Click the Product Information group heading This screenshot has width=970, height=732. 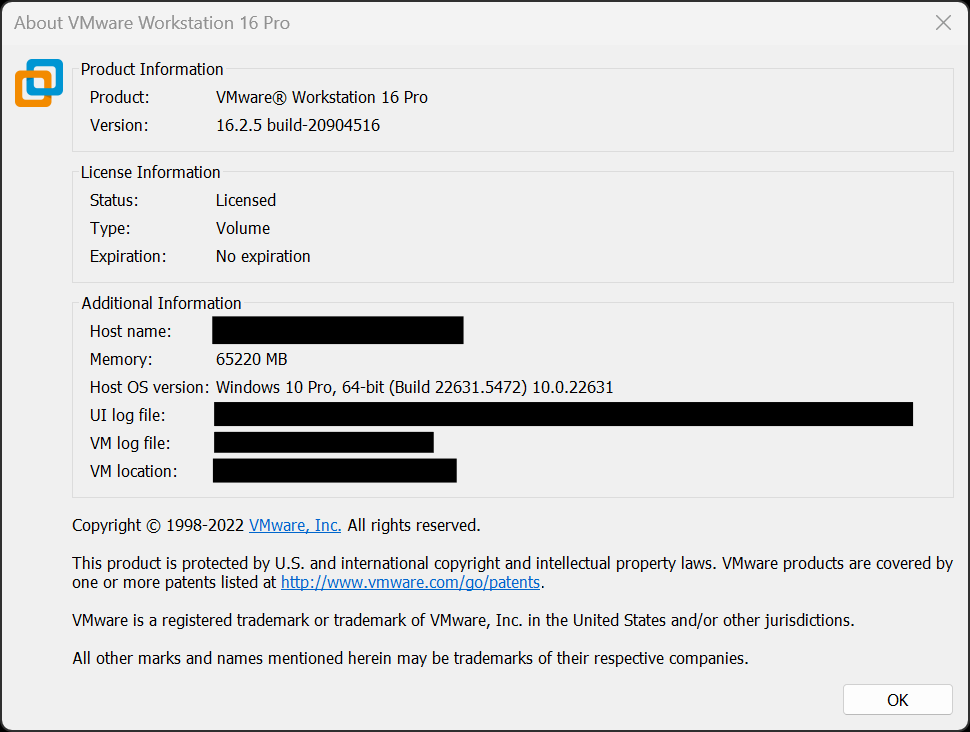pos(152,69)
